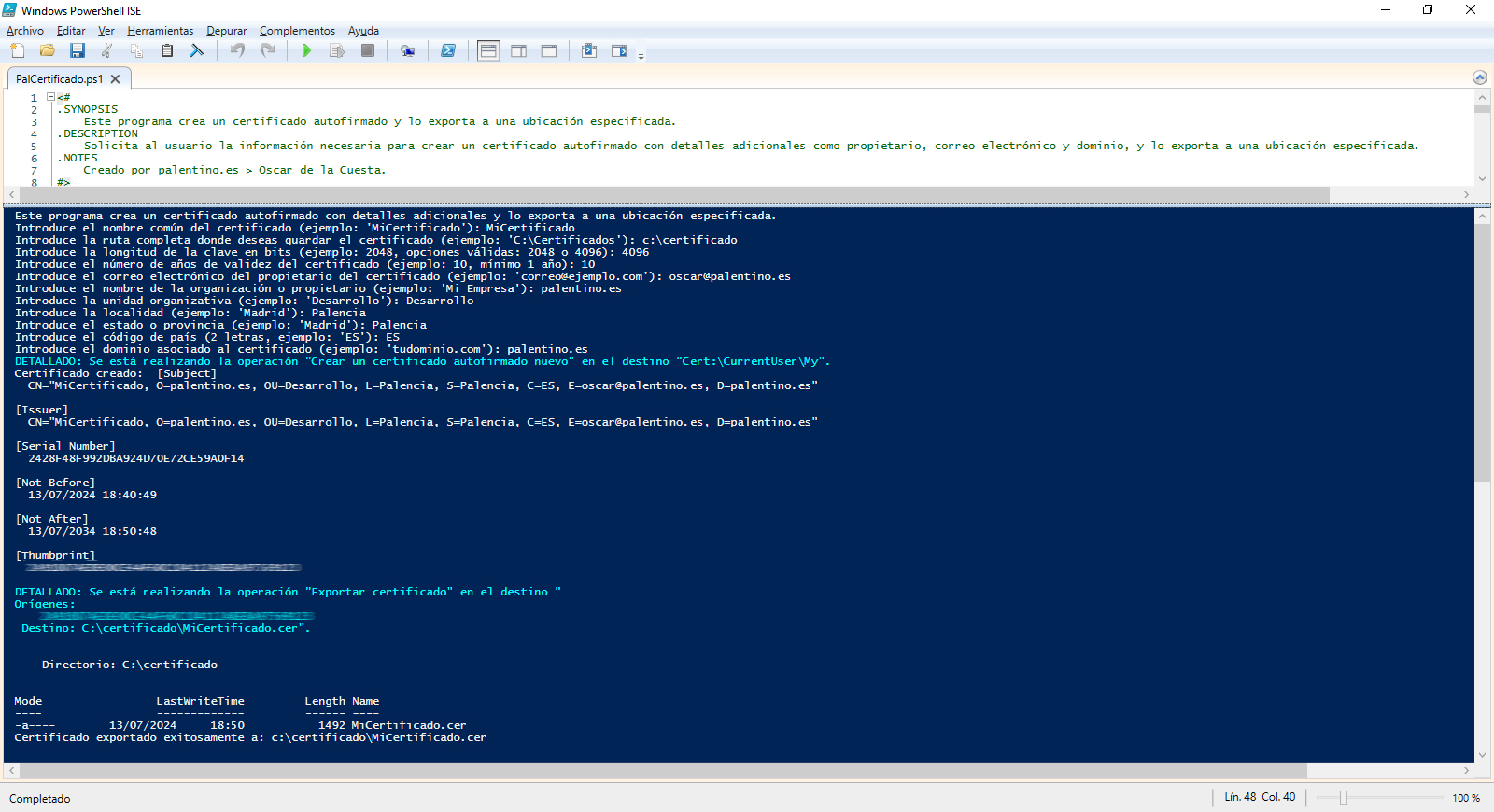
Task: Paste with the clipboard toolbar icon
Action: click(167, 50)
